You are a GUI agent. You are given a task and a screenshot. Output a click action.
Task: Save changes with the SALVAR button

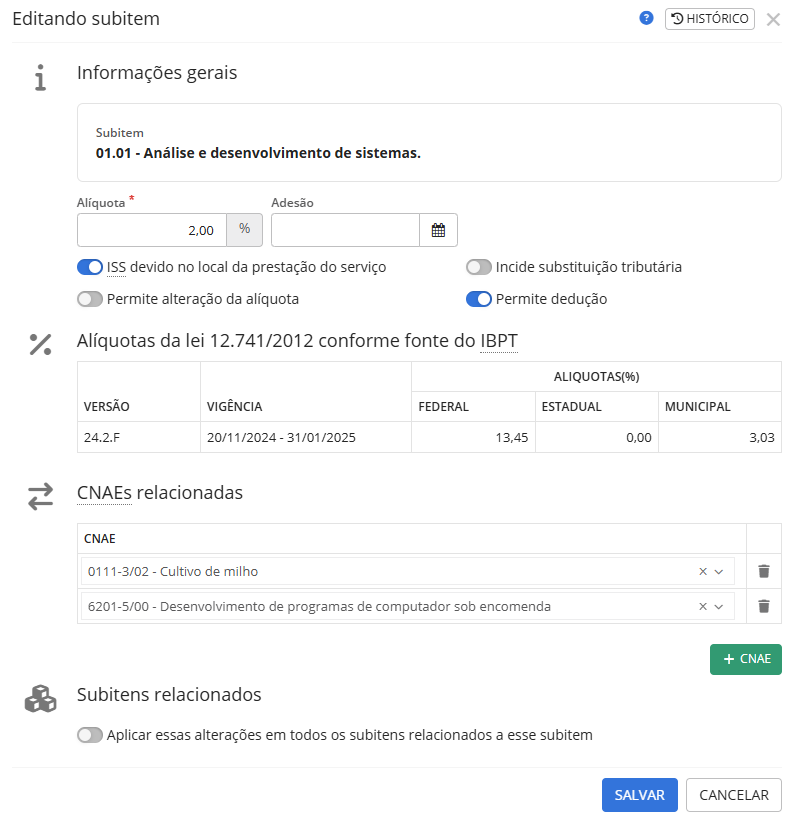point(639,795)
